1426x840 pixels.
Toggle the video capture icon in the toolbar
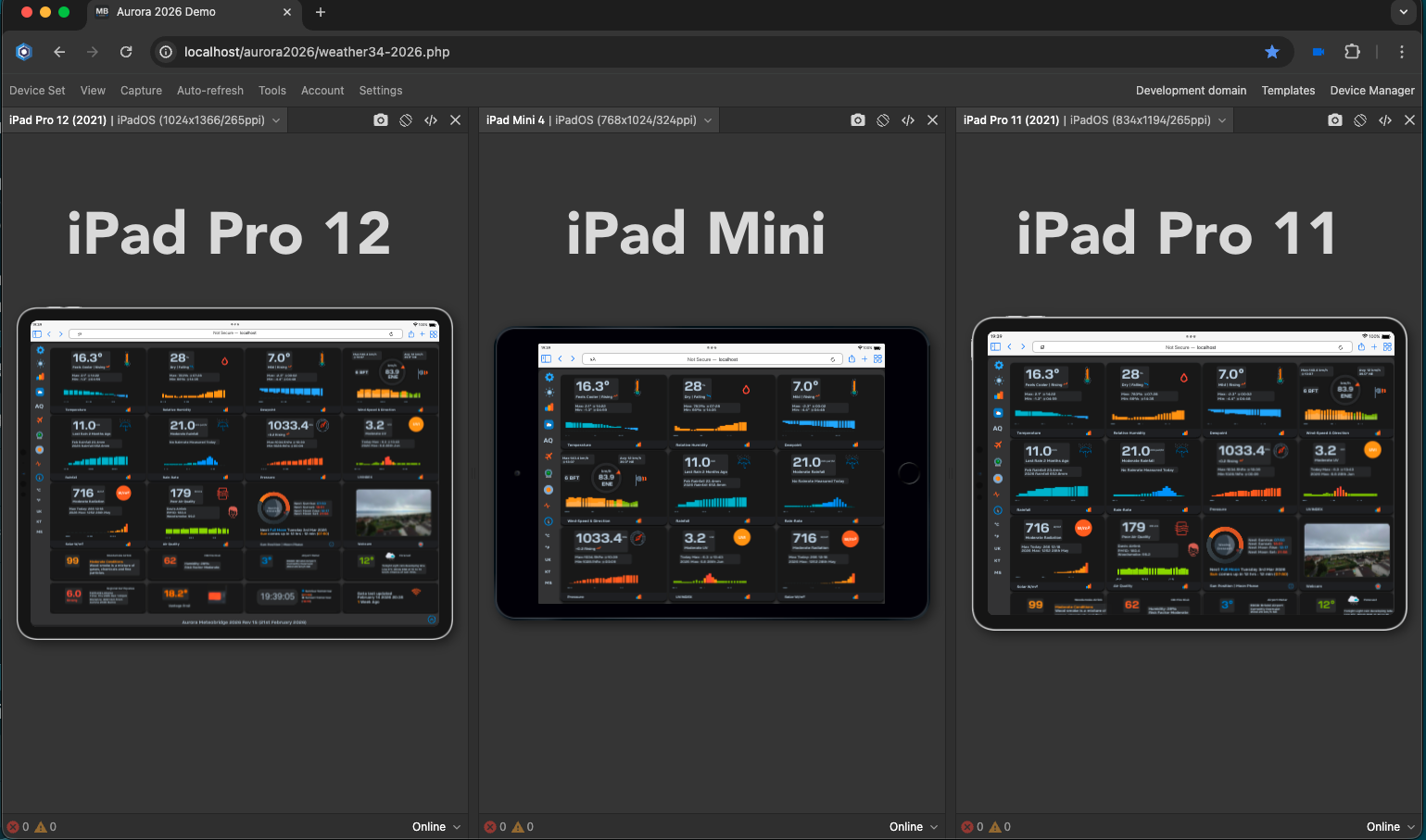point(1318,52)
